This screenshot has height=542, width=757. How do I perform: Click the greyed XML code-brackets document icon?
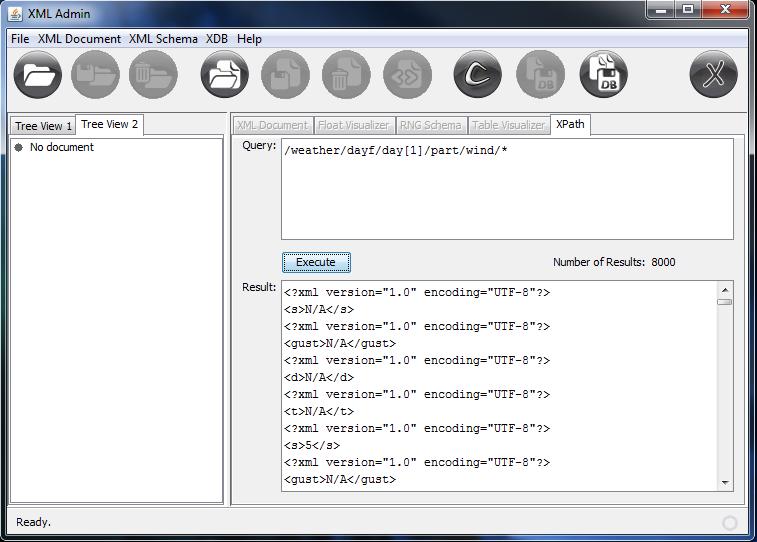[x=407, y=75]
